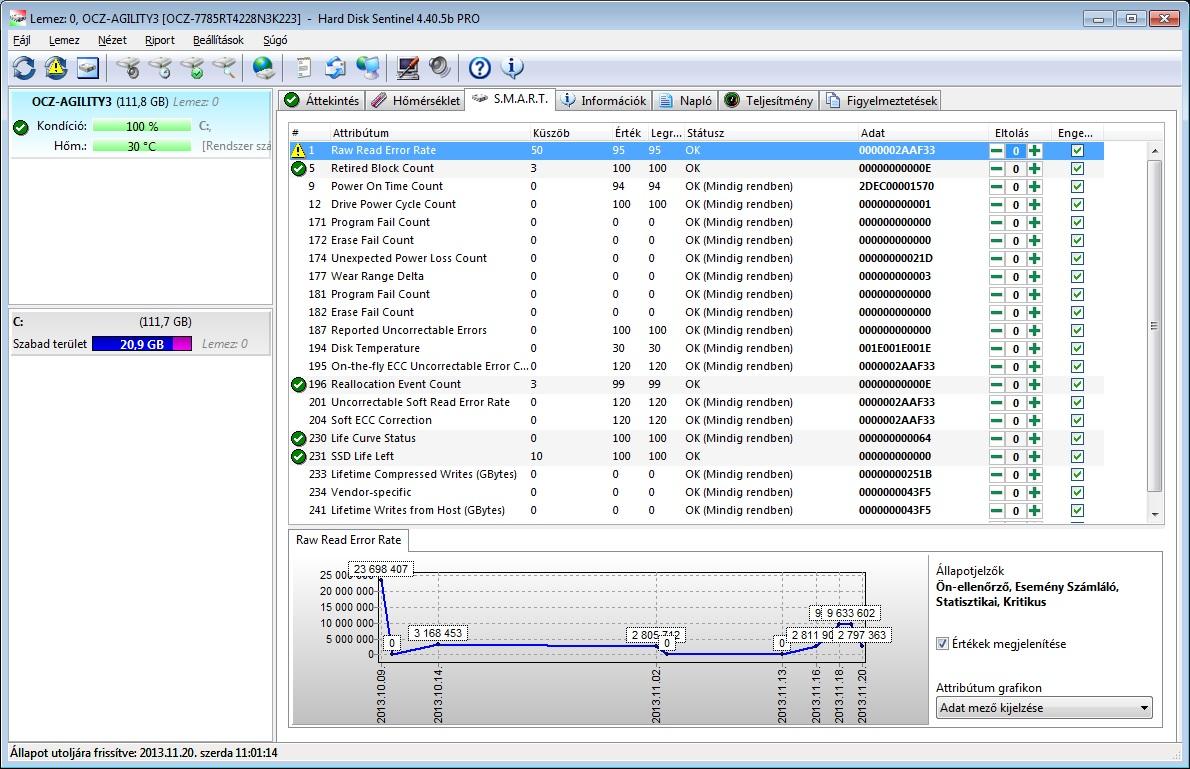Click green check icon beside SSD Life Left
This screenshot has height=769, width=1190.
[x=298, y=456]
